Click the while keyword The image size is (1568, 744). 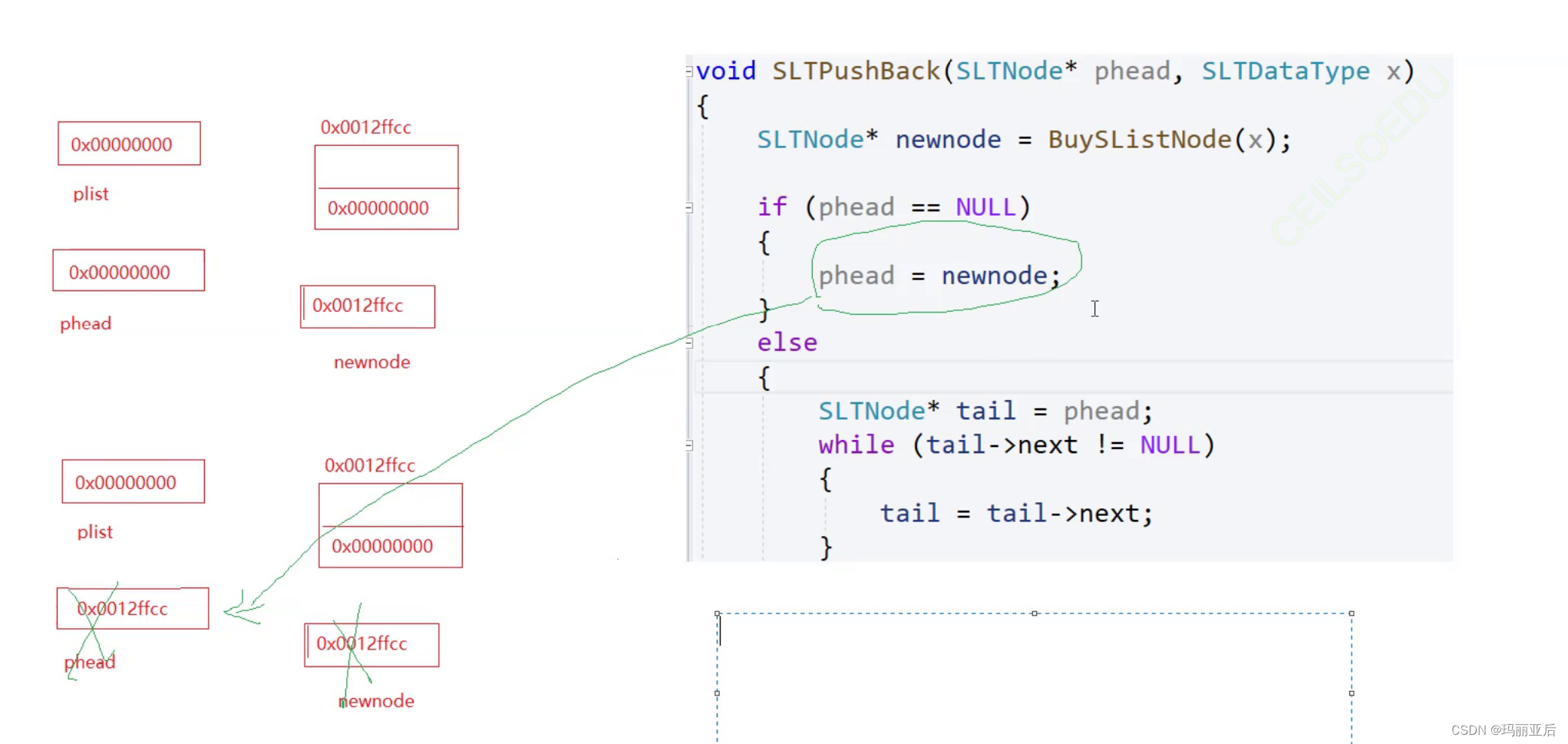click(x=857, y=445)
